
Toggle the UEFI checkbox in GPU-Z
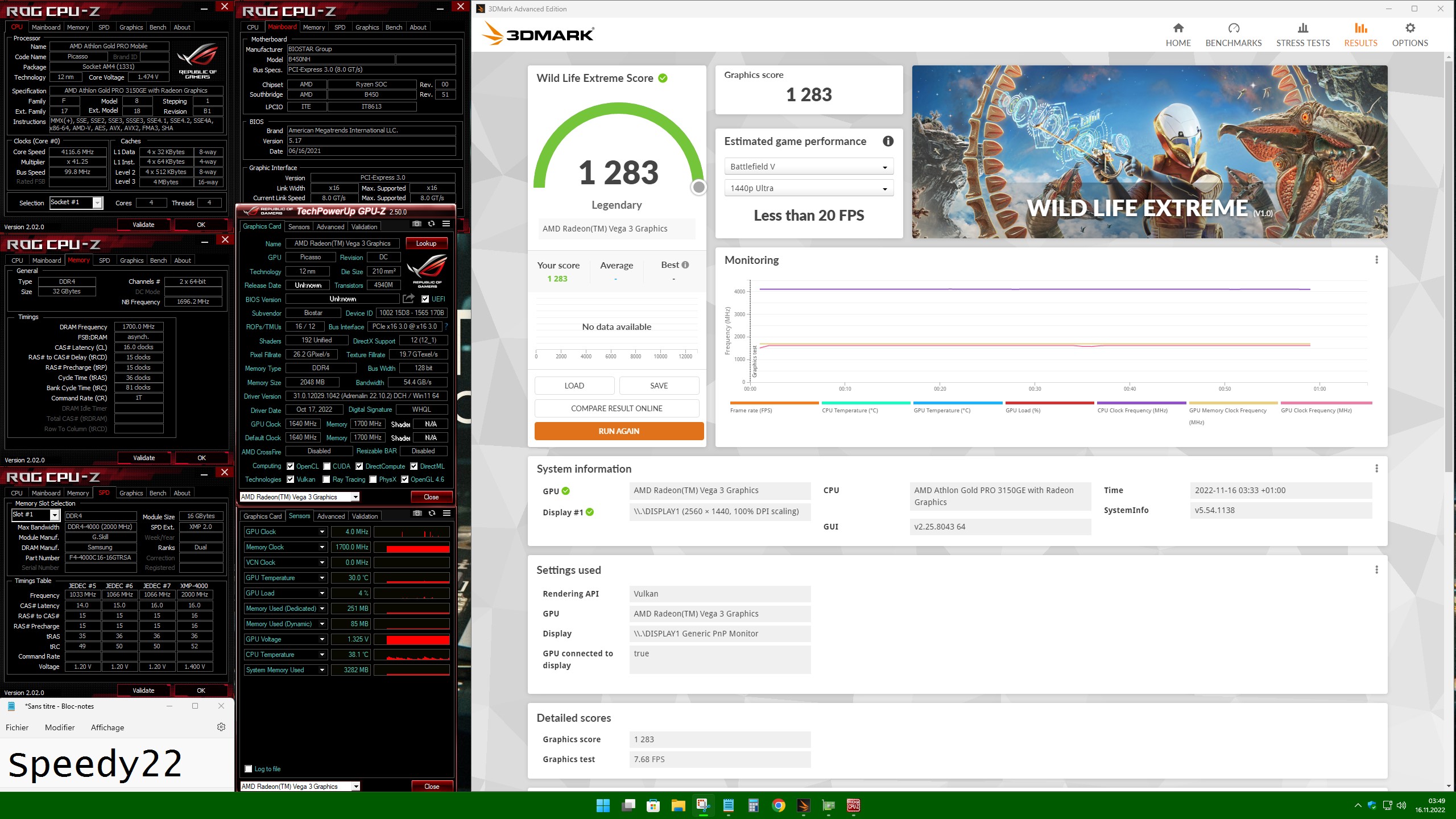(x=425, y=299)
